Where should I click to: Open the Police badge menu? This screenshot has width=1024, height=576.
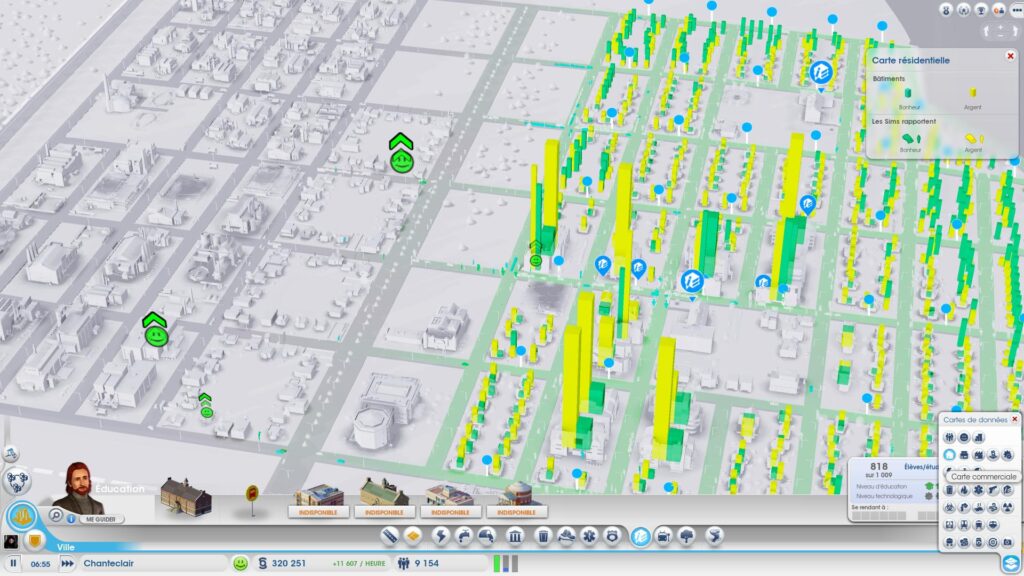point(612,536)
